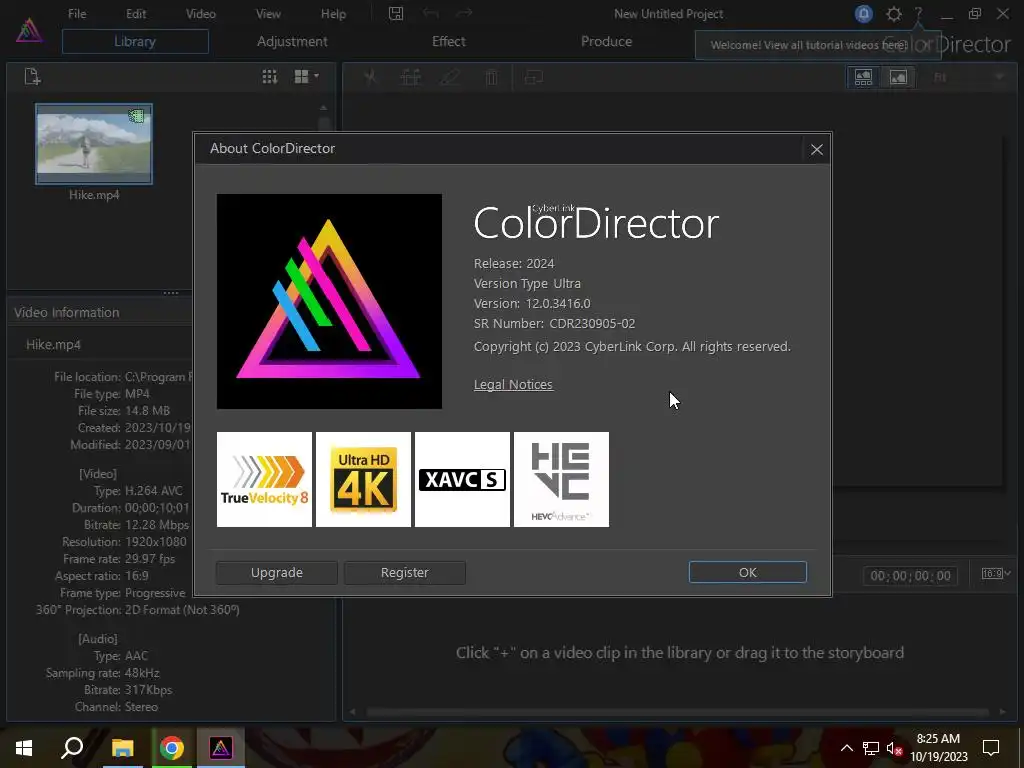Click the Register button

[x=404, y=573]
